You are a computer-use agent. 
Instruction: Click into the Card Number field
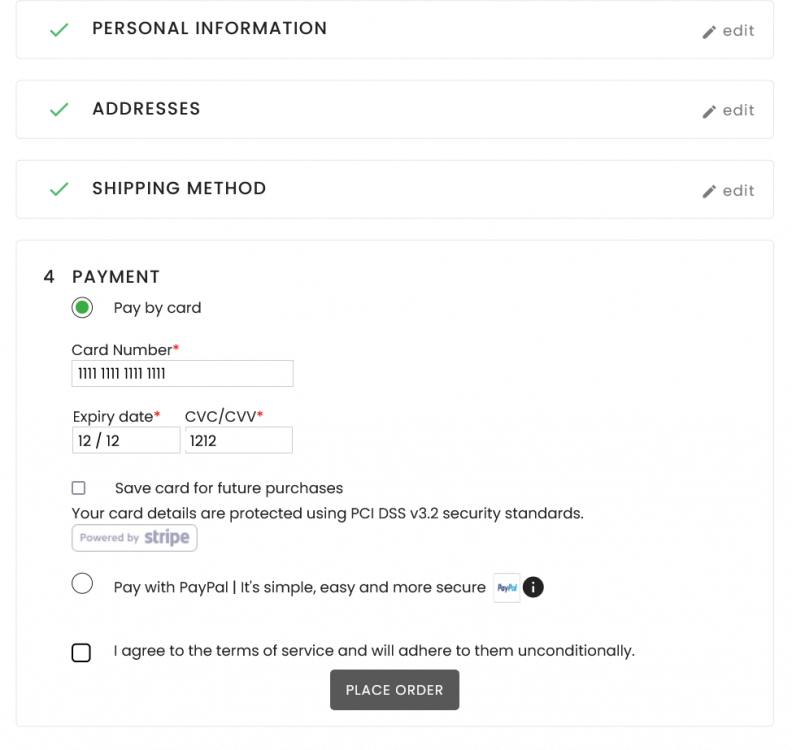point(182,374)
